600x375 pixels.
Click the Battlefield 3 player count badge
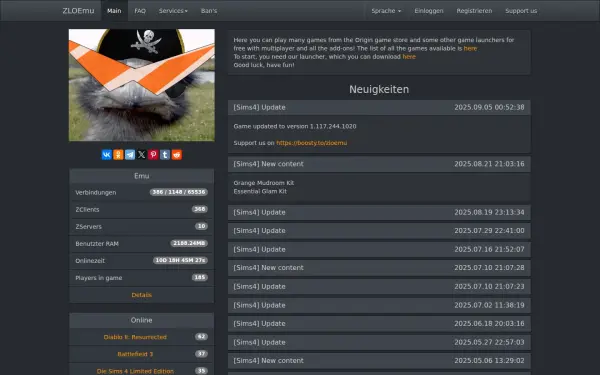(201, 354)
